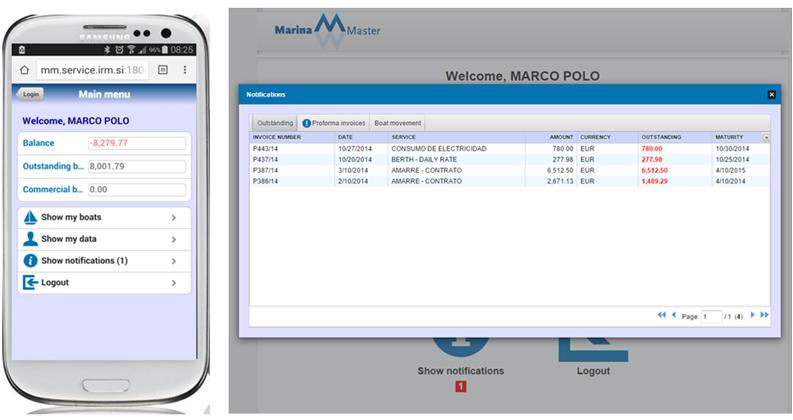This screenshot has height=420, width=793.
Task: Switch to the Proforma invoices tab
Action: tap(334, 123)
